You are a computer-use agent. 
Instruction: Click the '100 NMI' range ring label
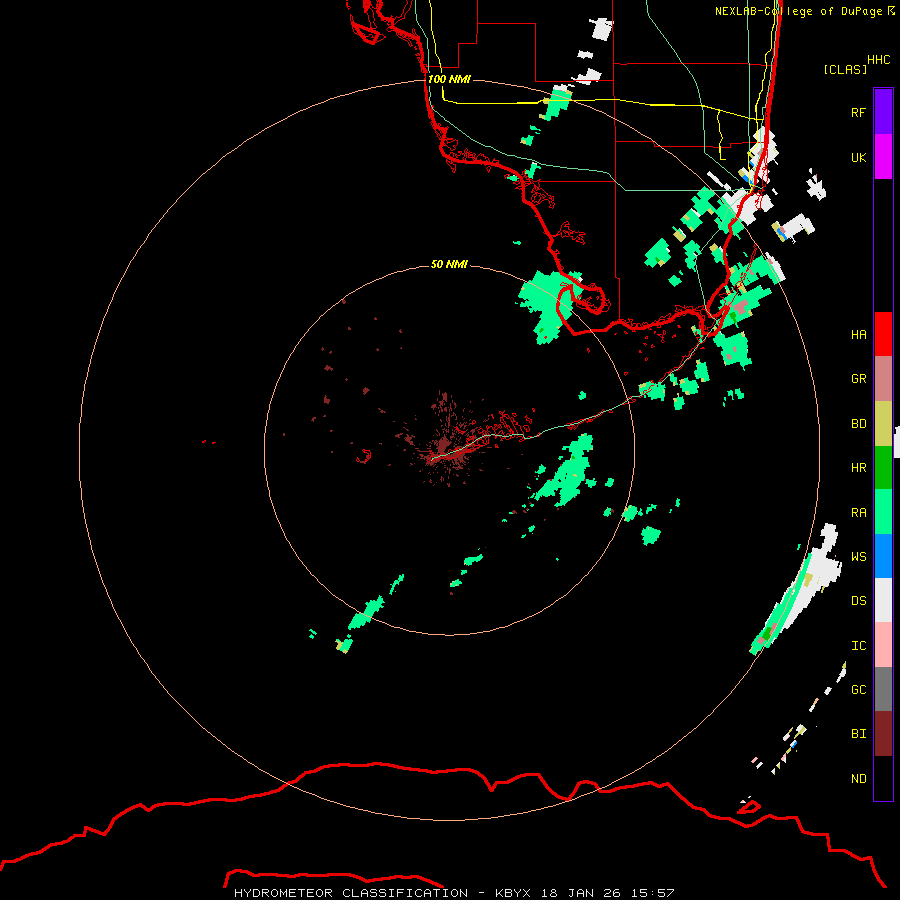(449, 79)
